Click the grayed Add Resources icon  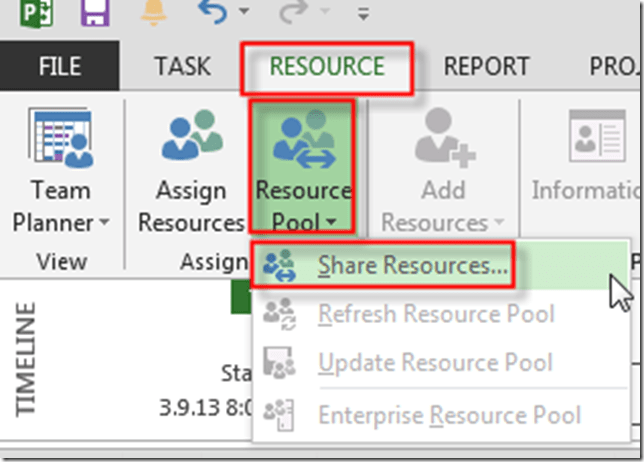click(441, 138)
